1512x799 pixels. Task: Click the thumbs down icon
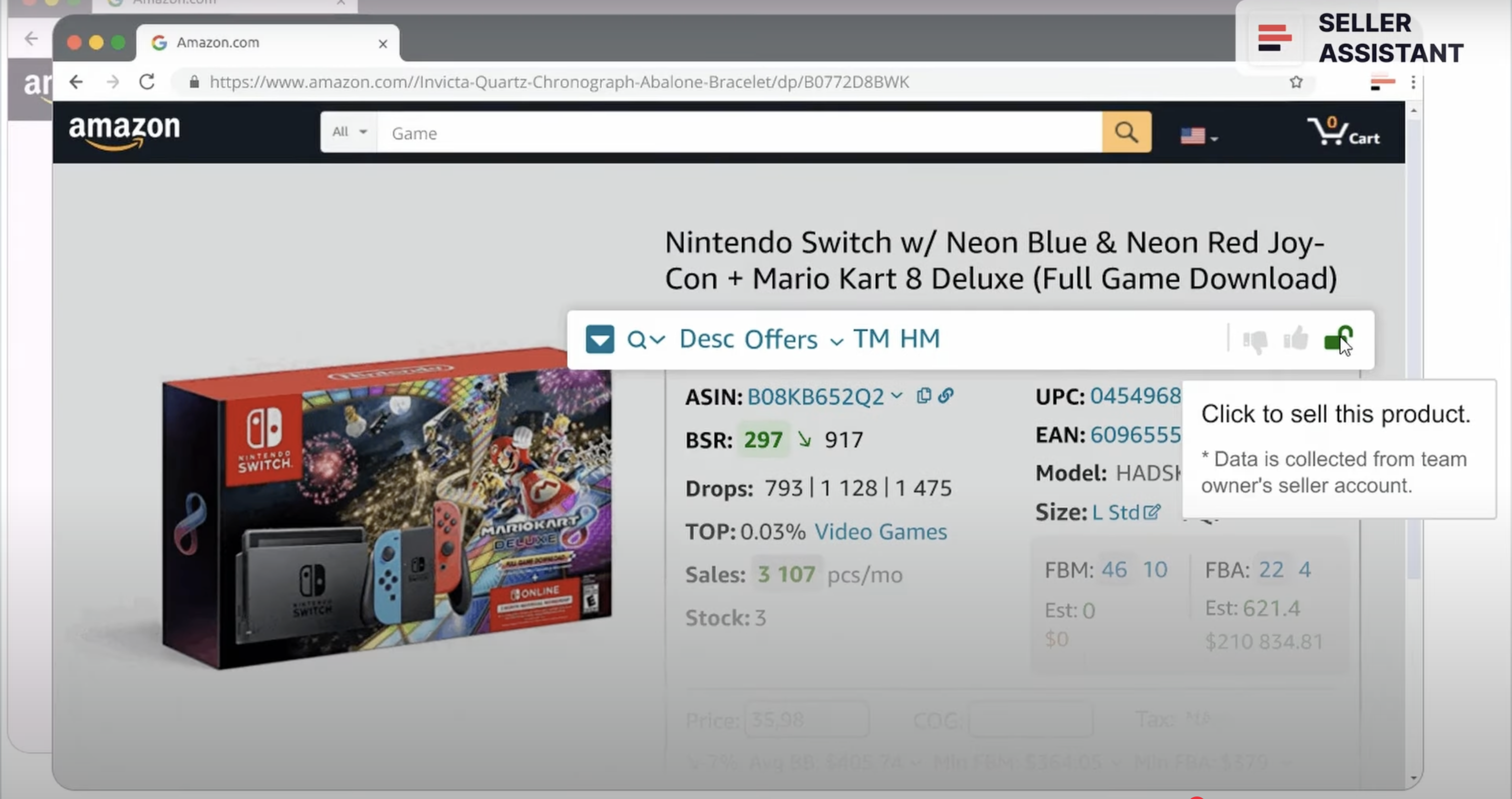coord(1255,340)
